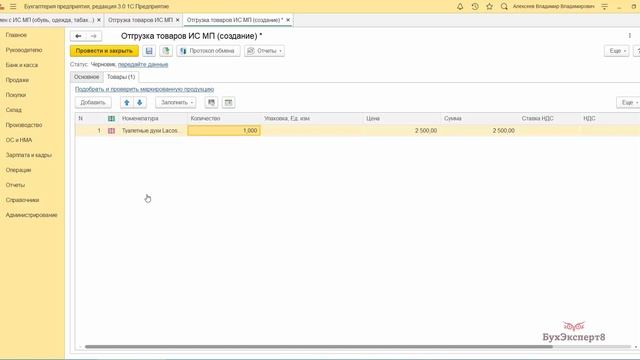The width and height of the screenshot is (640, 360).
Task: Expand the Отчеты dropdown
Action: (265, 51)
